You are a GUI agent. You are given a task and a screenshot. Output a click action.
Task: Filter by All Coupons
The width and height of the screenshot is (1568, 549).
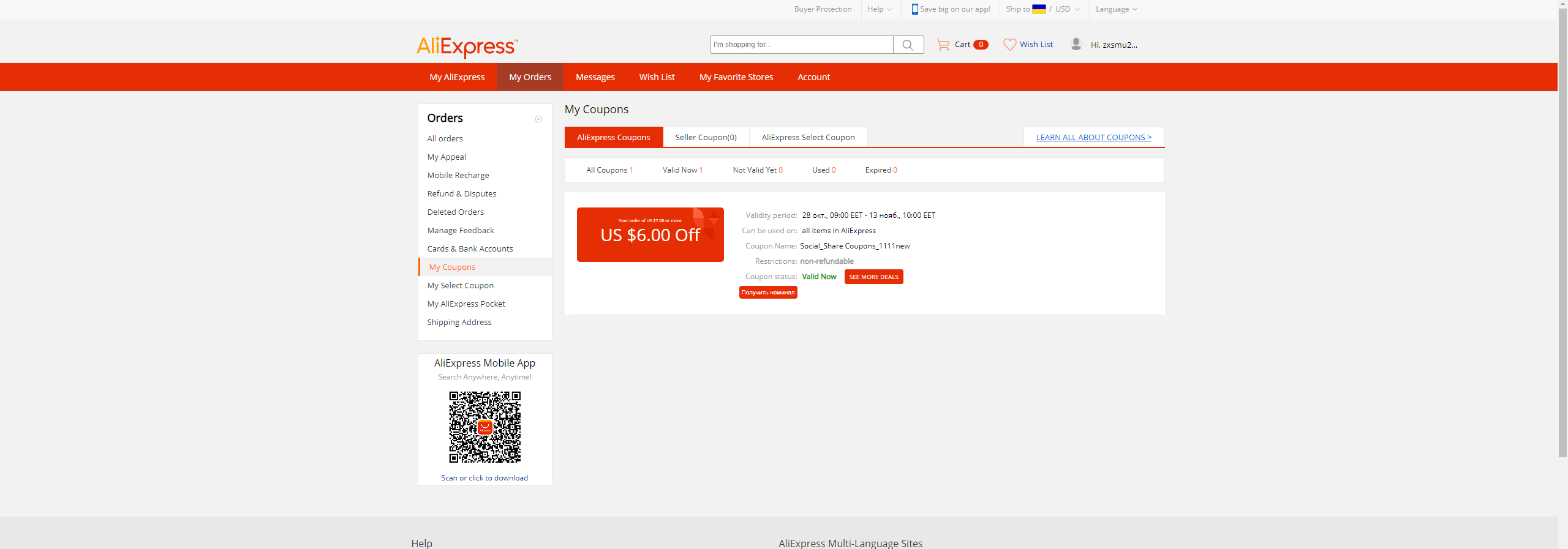(609, 170)
